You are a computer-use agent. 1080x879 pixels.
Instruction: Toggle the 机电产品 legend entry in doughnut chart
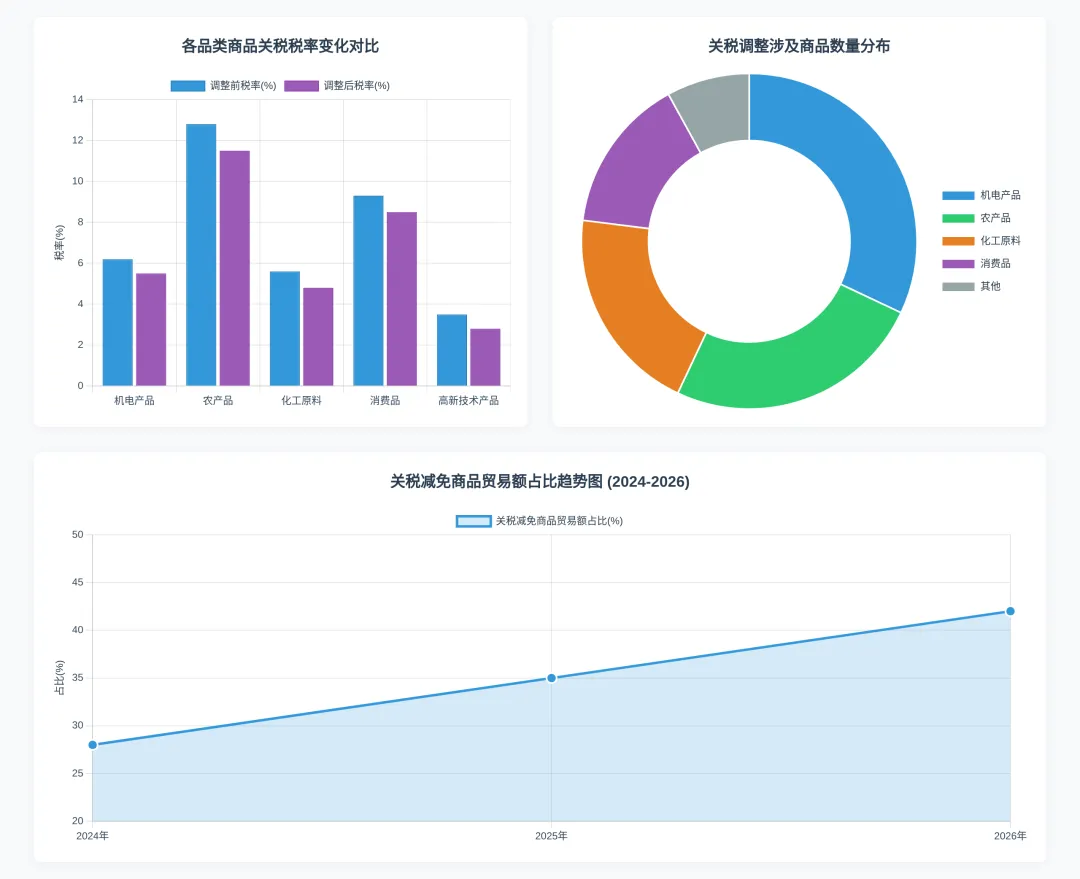[981, 195]
